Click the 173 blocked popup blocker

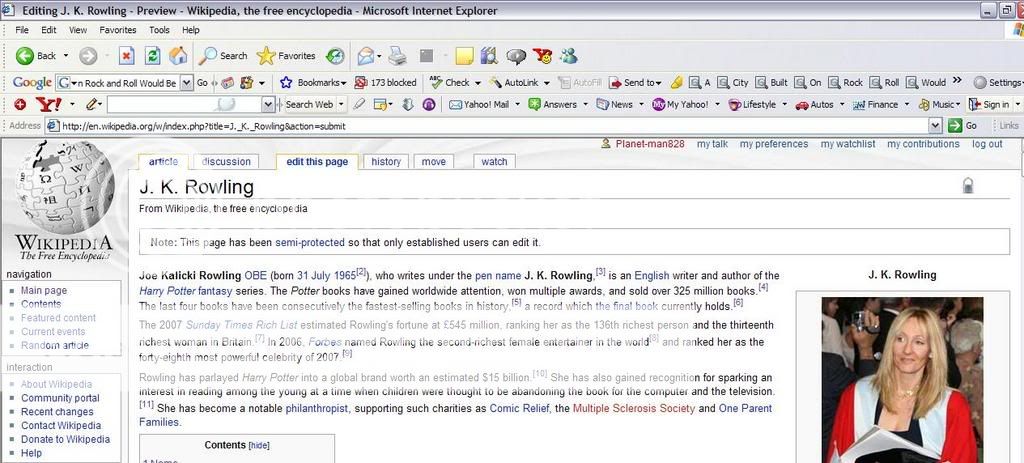click(385, 83)
